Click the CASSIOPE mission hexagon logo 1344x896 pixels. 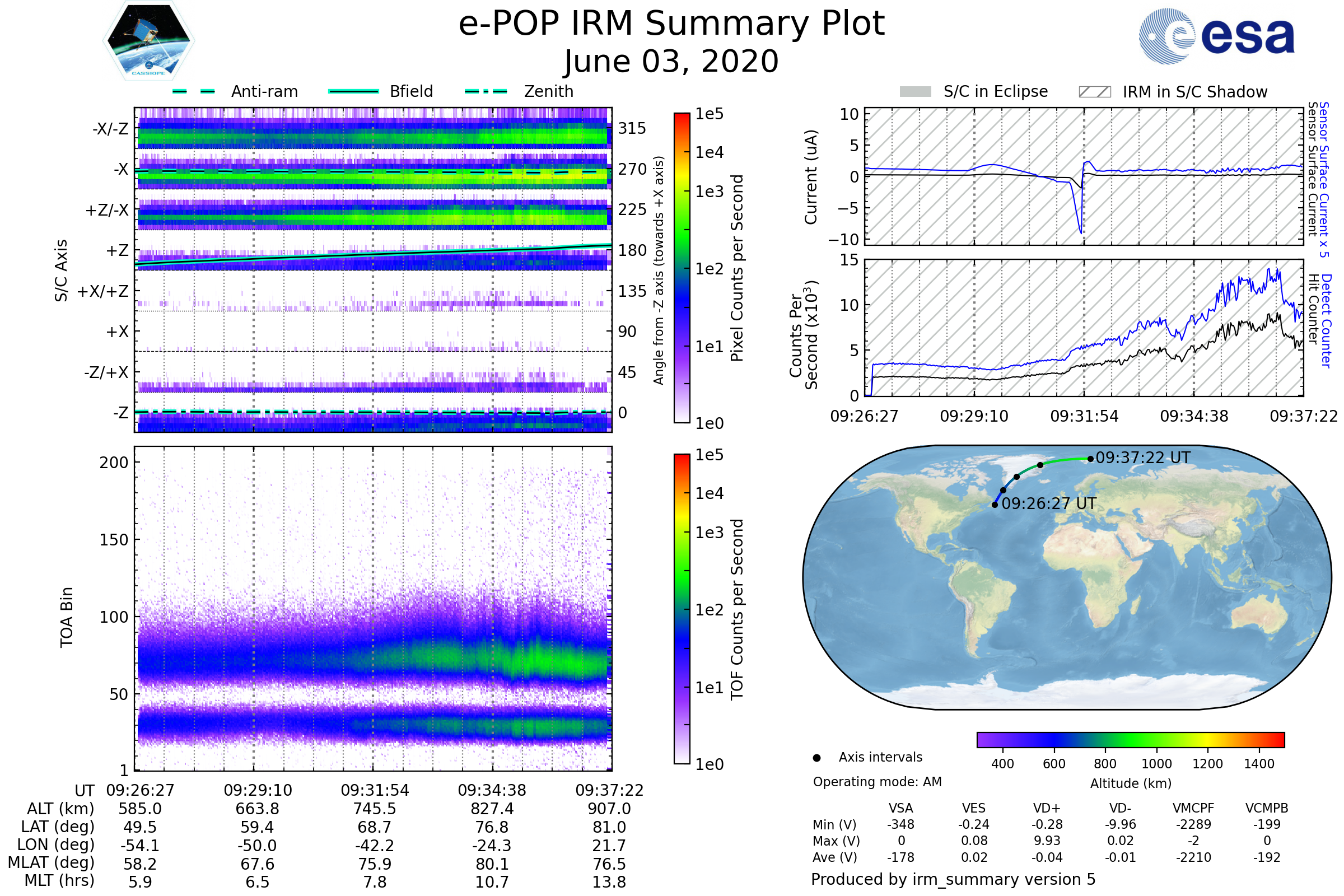click(x=148, y=40)
